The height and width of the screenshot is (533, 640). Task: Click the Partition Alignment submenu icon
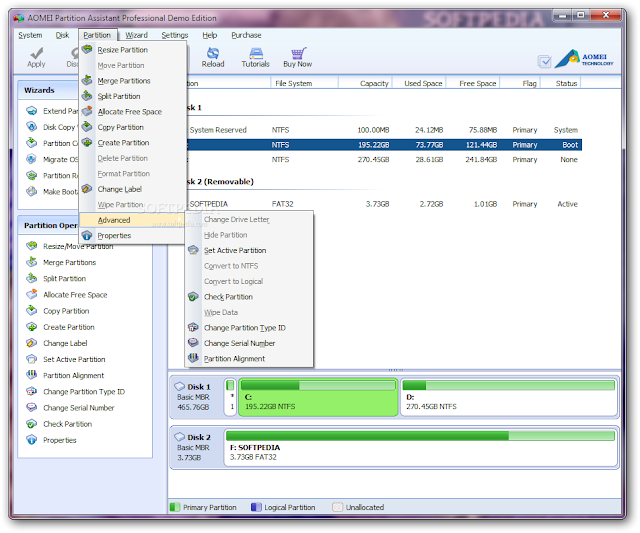tap(193, 358)
